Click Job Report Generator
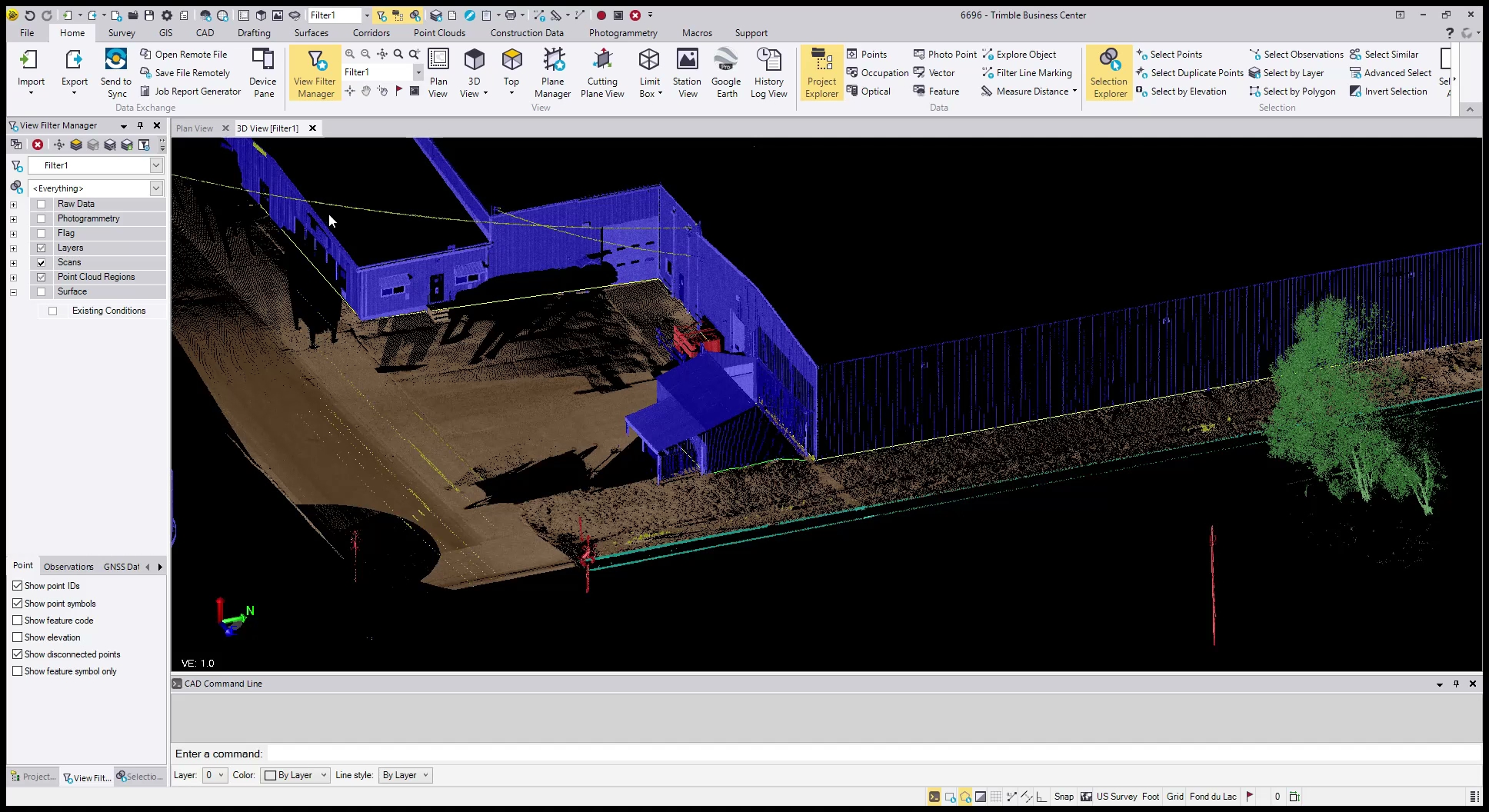The image size is (1489, 812). [x=191, y=92]
